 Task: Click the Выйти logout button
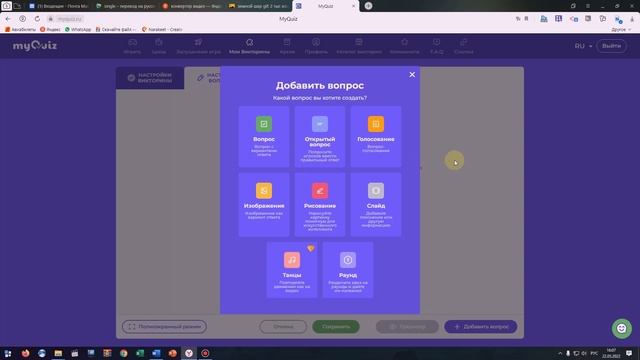(611, 46)
